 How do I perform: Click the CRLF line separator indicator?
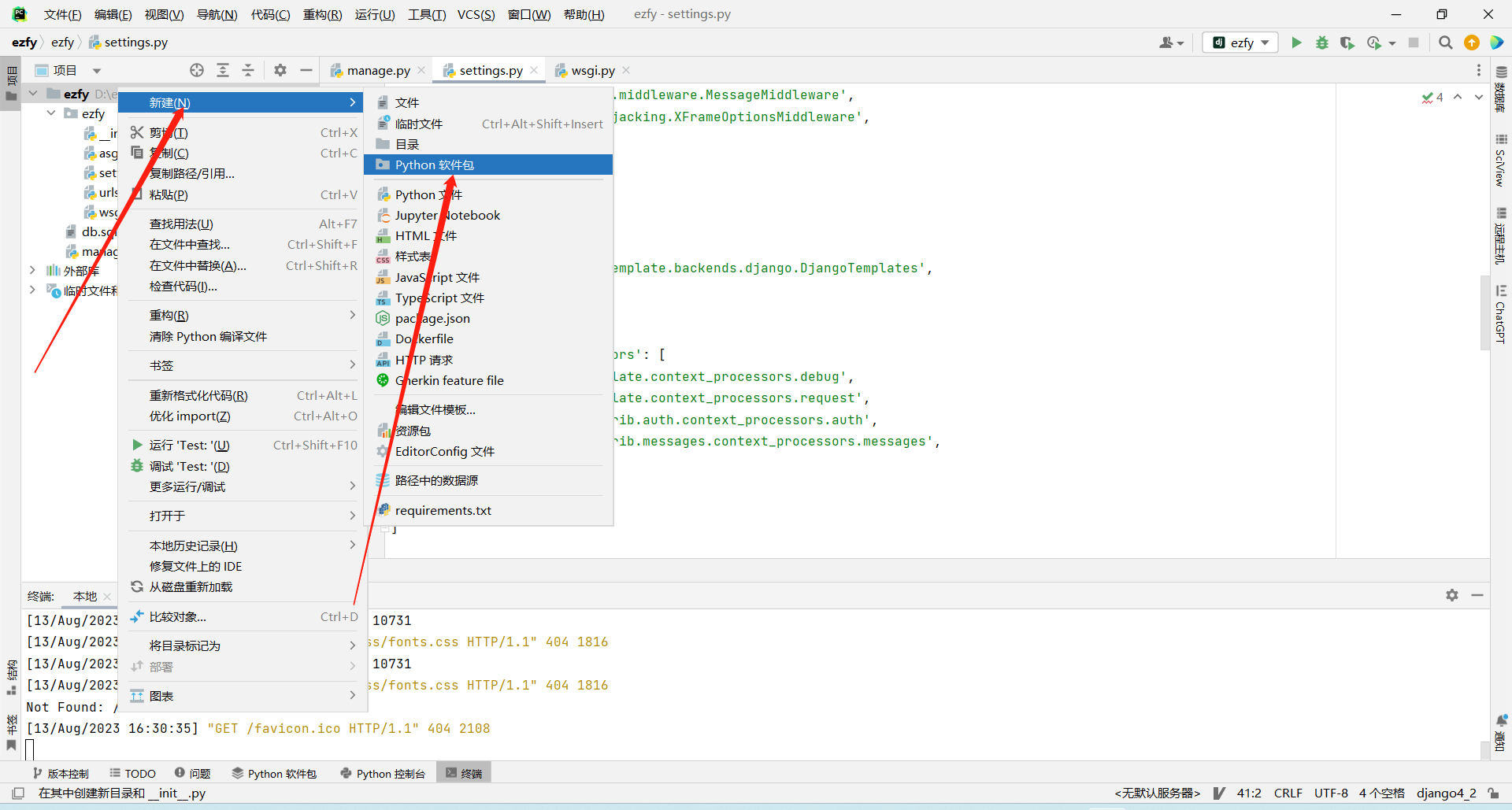pyautogui.click(x=1288, y=793)
